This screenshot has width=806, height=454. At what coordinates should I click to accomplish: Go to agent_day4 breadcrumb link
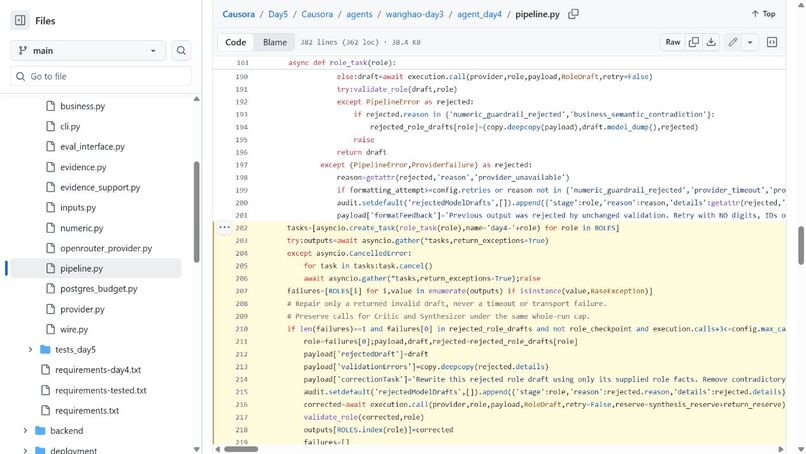pos(479,14)
